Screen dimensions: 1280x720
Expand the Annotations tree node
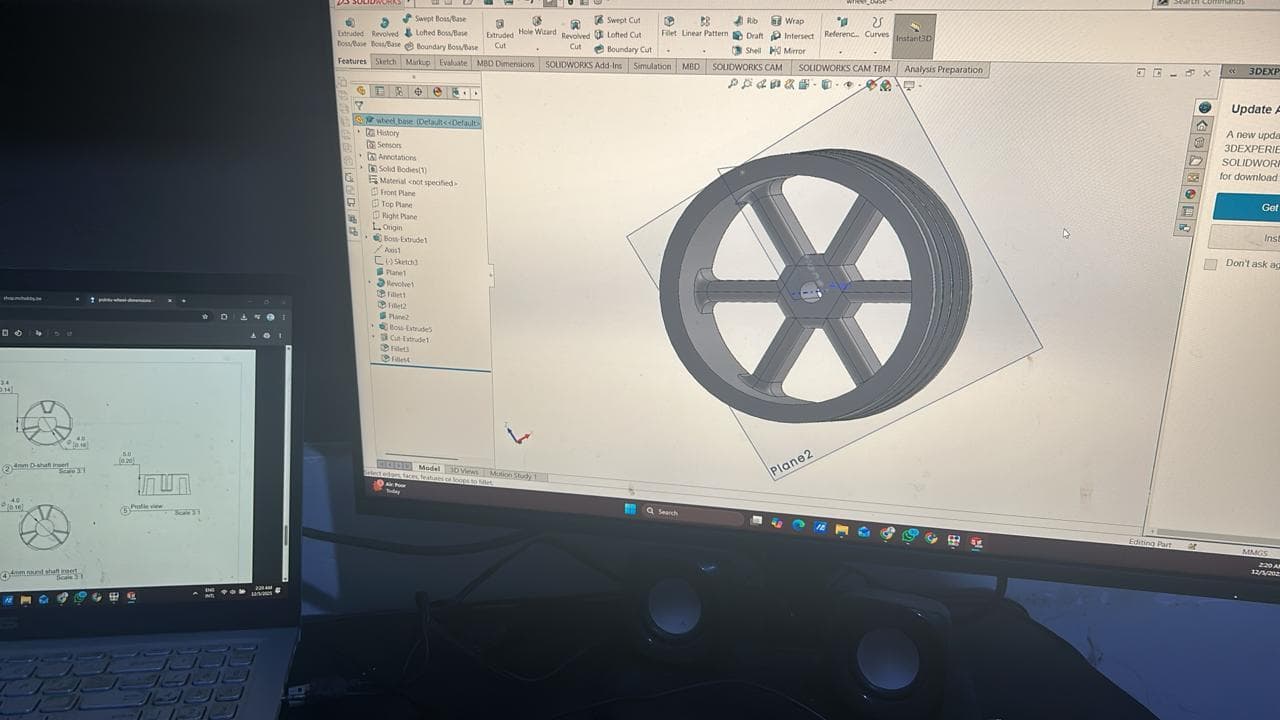tap(360, 156)
